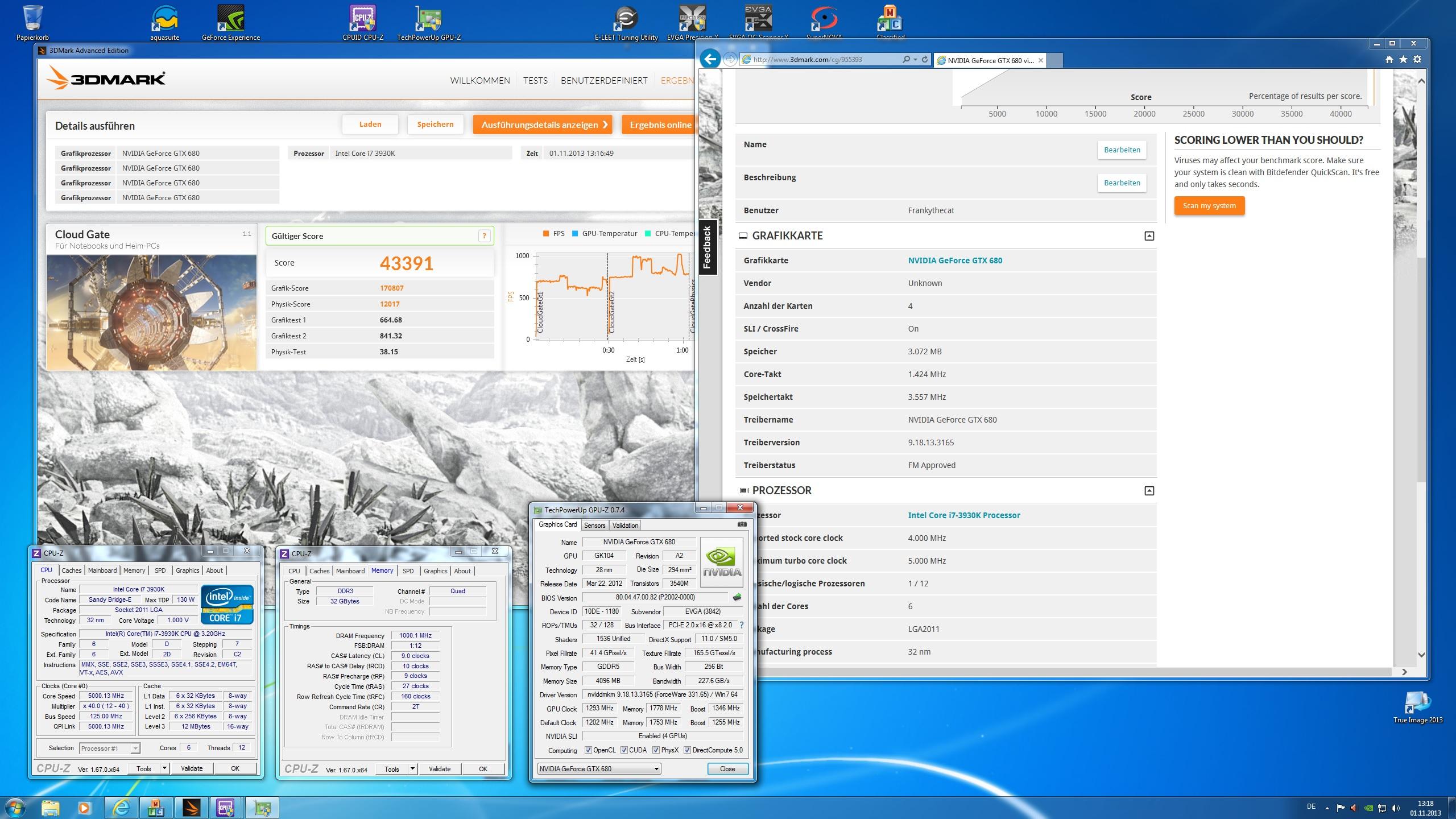Screen dimensions: 1456x819
Task: Toggle the CUDA checkbox in GPU-Z
Action: pyautogui.click(x=624, y=750)
